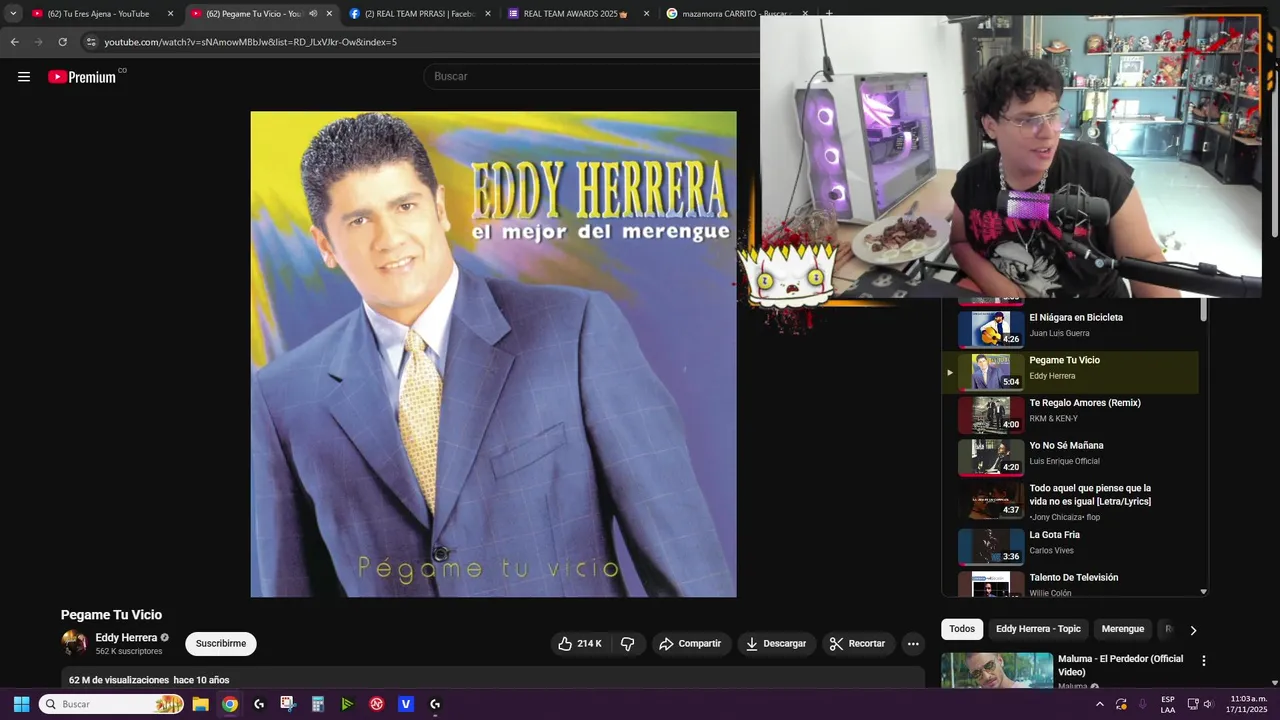Open site information icon in address bar
1280x720 pixels.
pyautogui.click(x=91, y=42)
